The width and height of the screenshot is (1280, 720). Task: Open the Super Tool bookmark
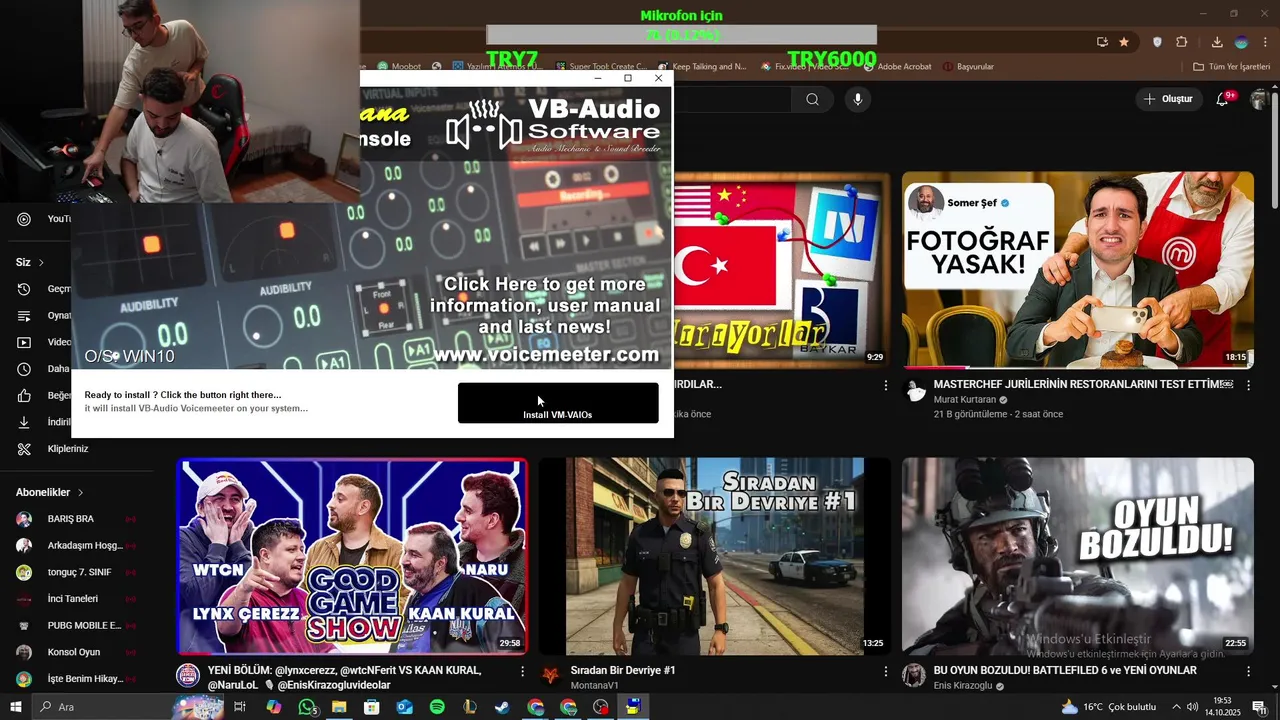pyautogui.click(x=601, y=67)
